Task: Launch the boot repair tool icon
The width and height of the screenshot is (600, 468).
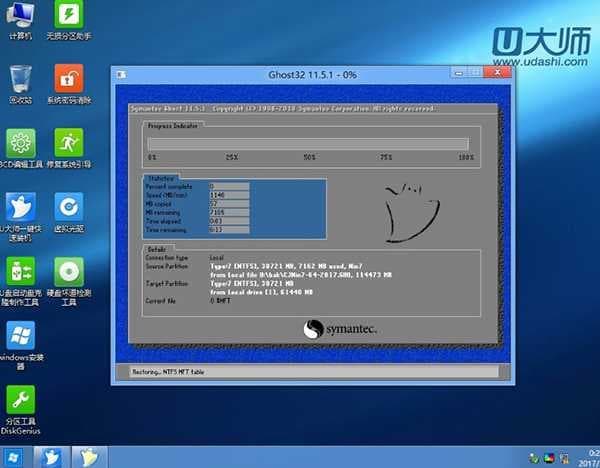Action: click(x=68, y=145)
